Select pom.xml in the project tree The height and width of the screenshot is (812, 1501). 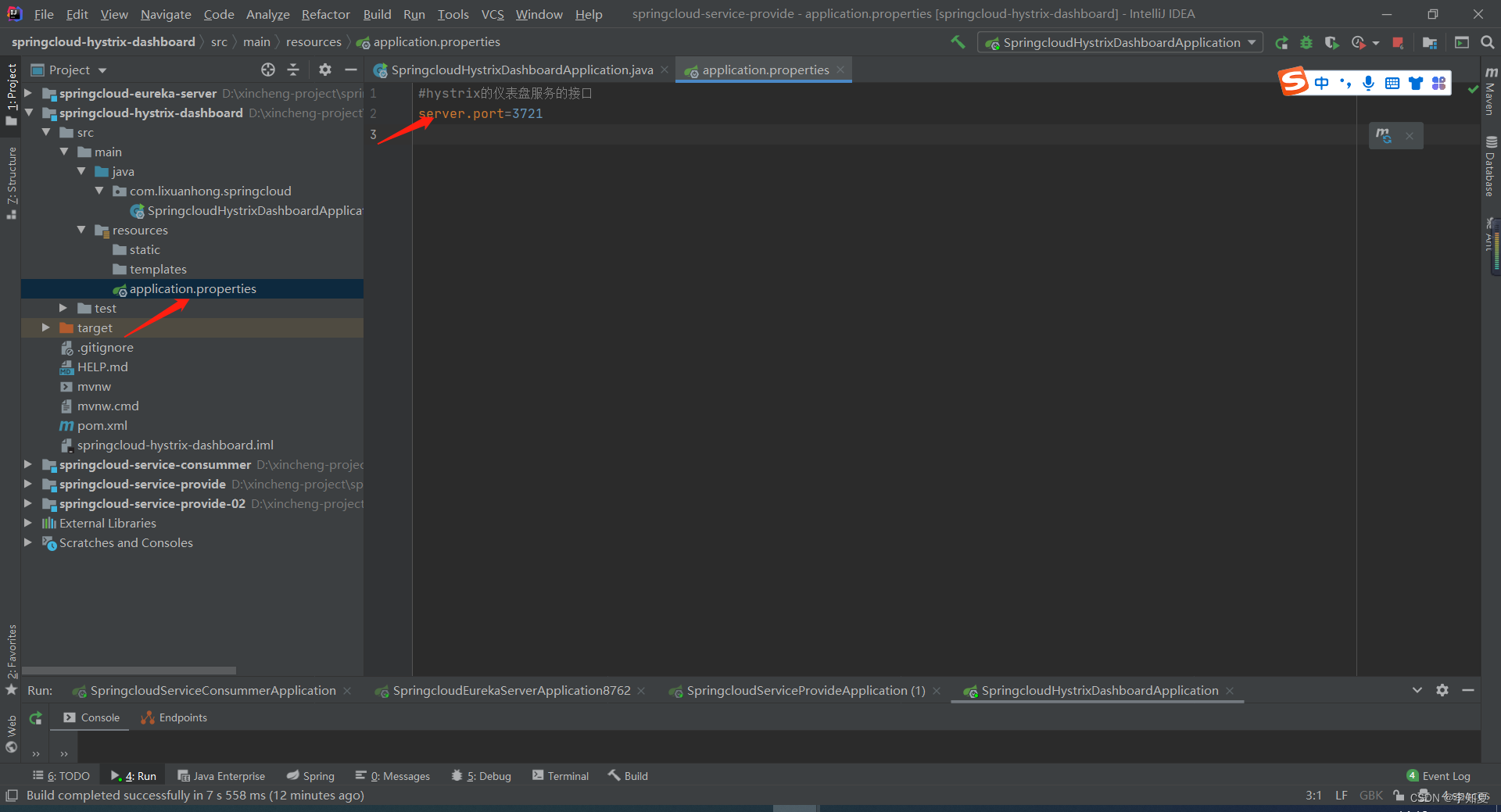[102, 426]
